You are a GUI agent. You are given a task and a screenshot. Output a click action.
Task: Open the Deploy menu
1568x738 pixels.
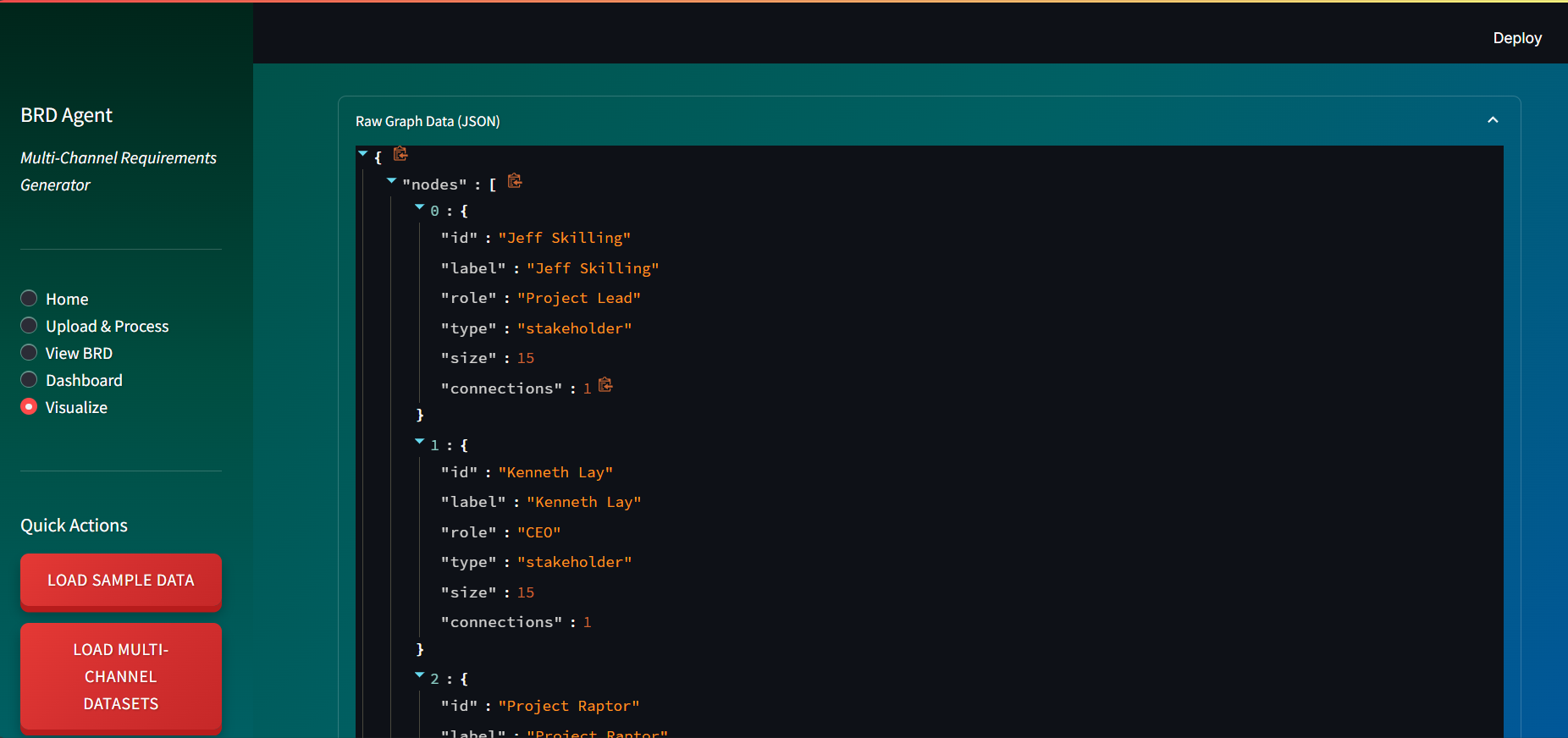pyautogui.click(x=1516, y=38)
